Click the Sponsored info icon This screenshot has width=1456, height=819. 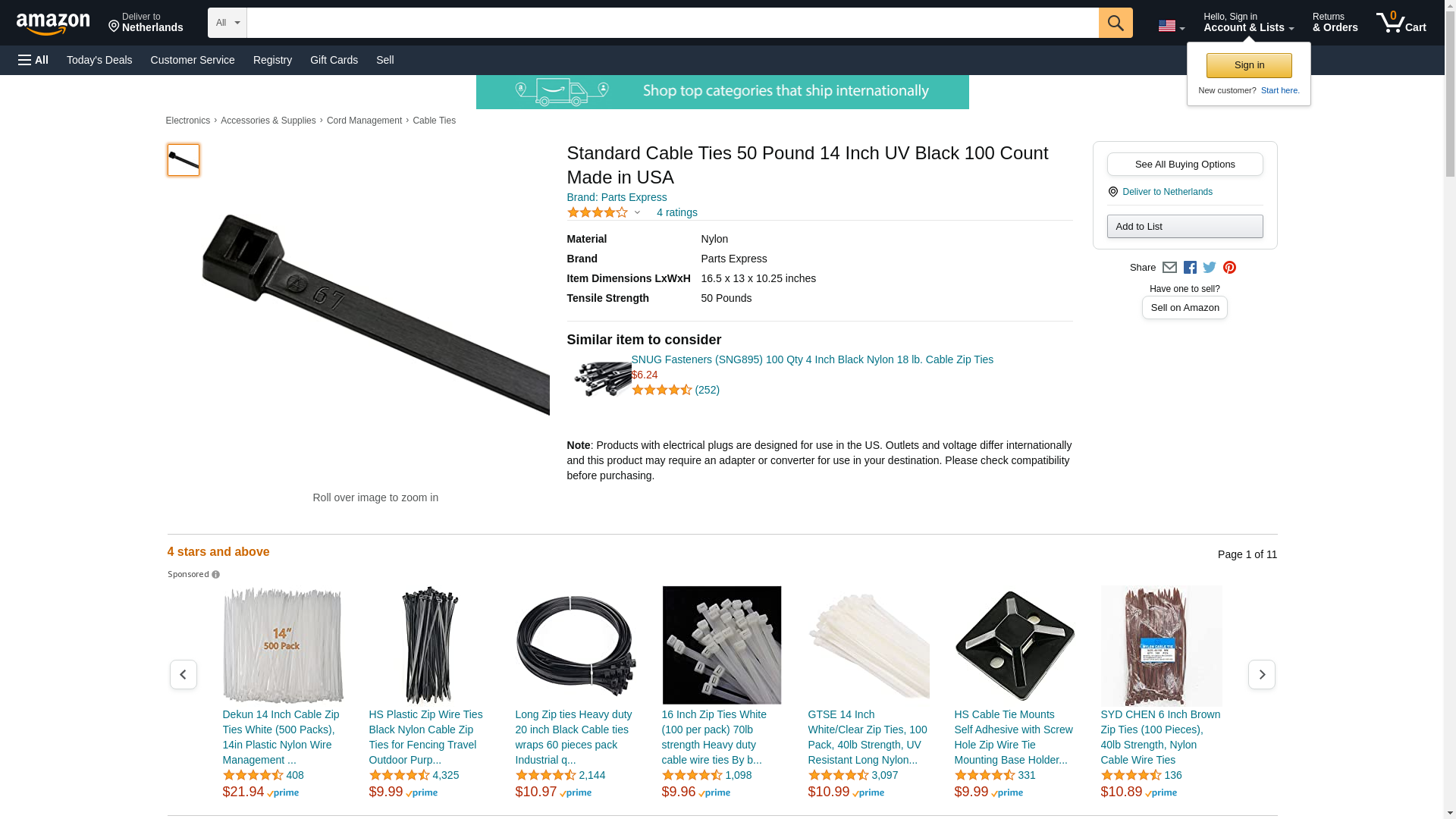[x=215, y=575]
